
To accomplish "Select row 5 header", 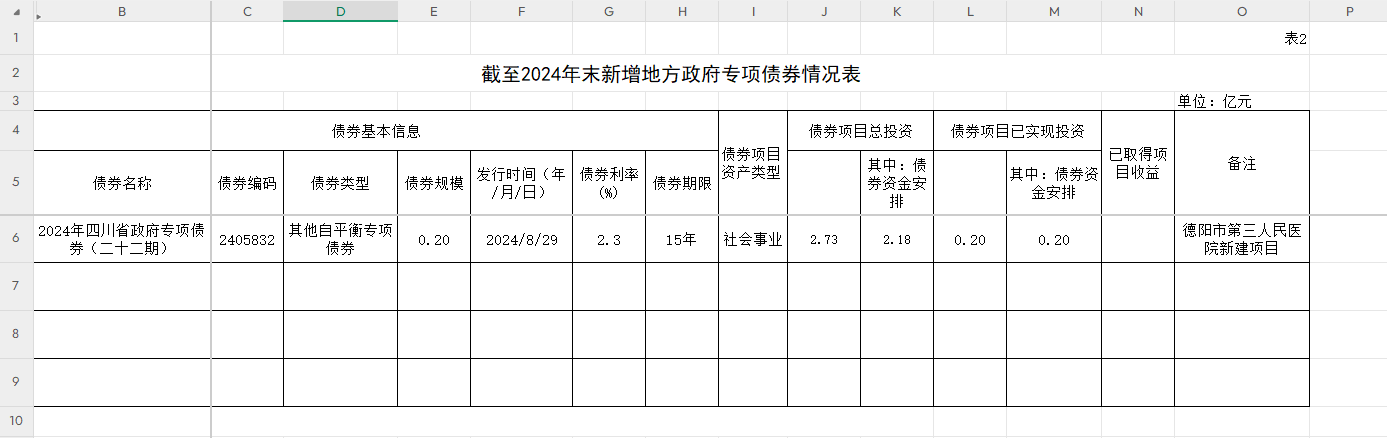I will click(17, 182).
